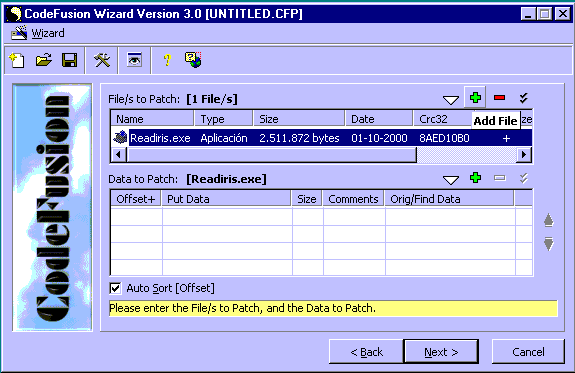
Task: Add patch data with green plus icon
Action: click(x=475, y=178)
